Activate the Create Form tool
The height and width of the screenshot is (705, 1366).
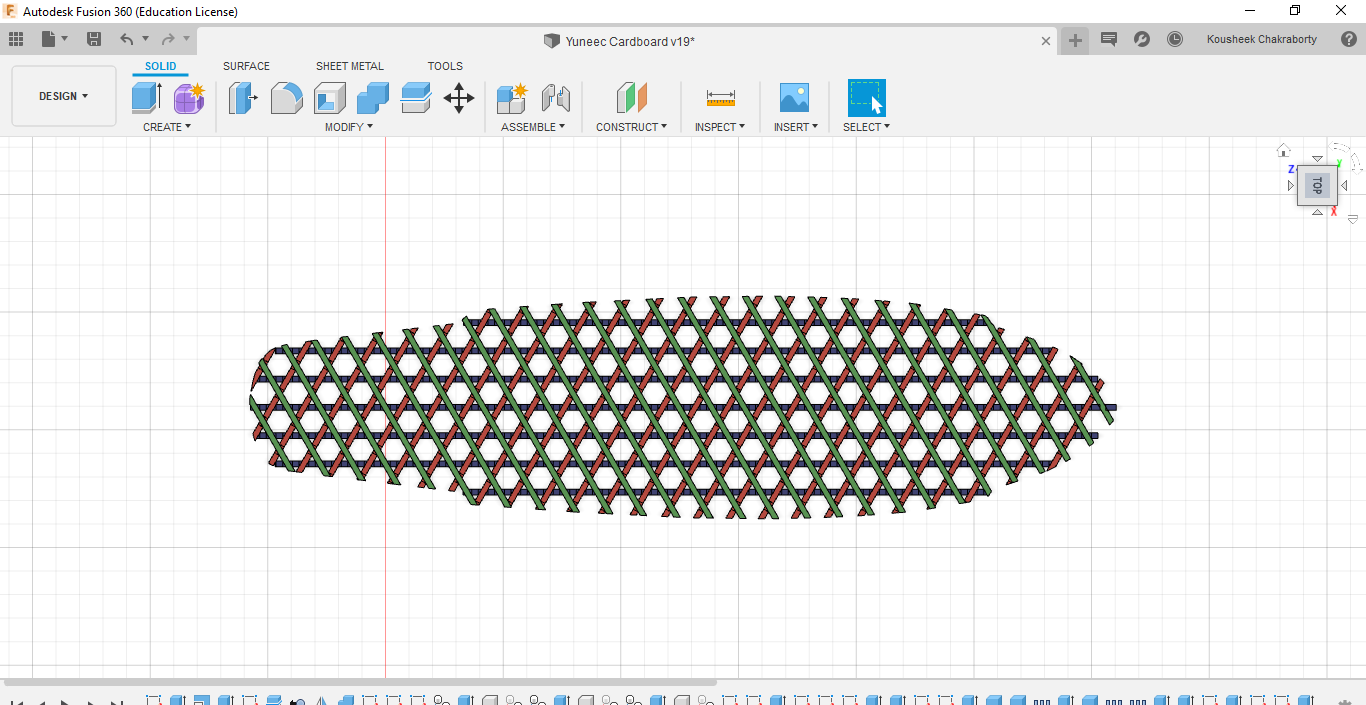pos(188,97)
